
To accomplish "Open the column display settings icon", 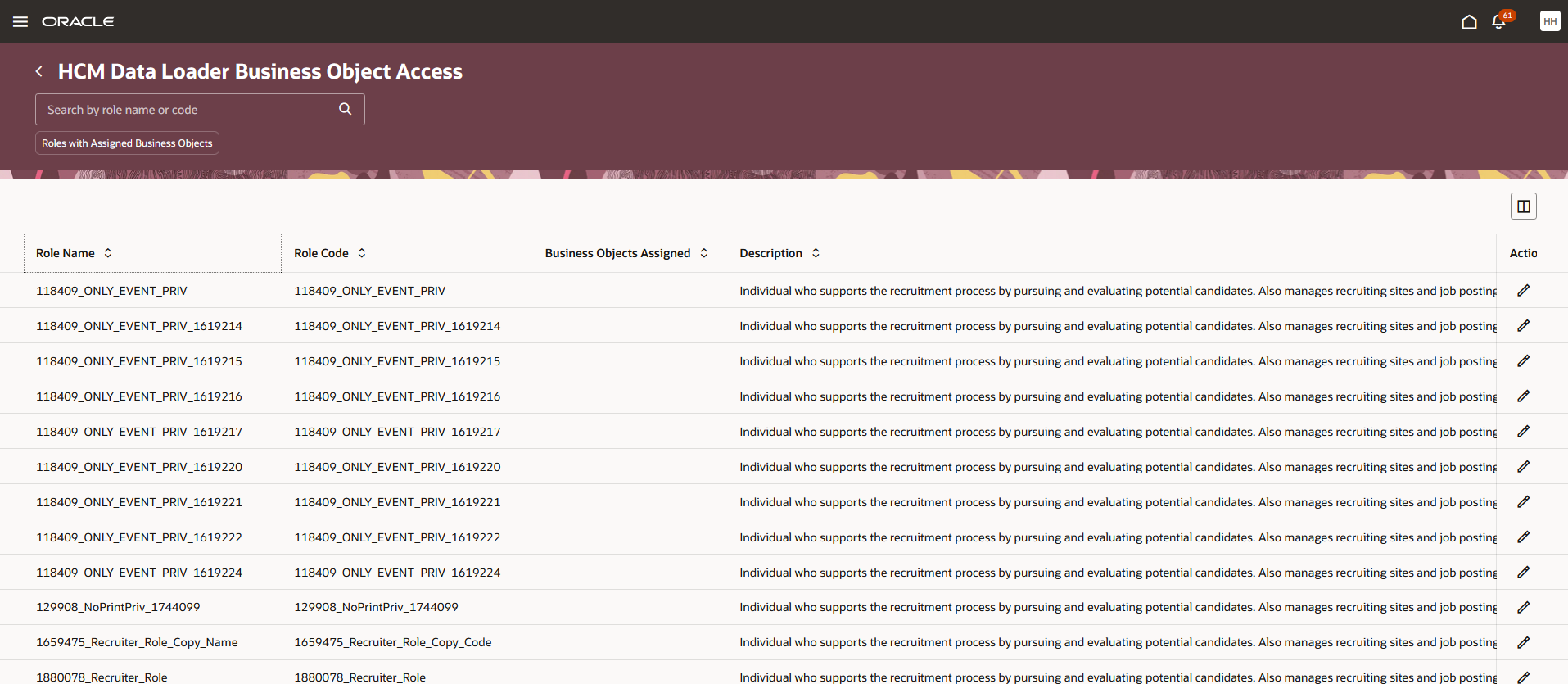I will click(x=1523, y=206).
